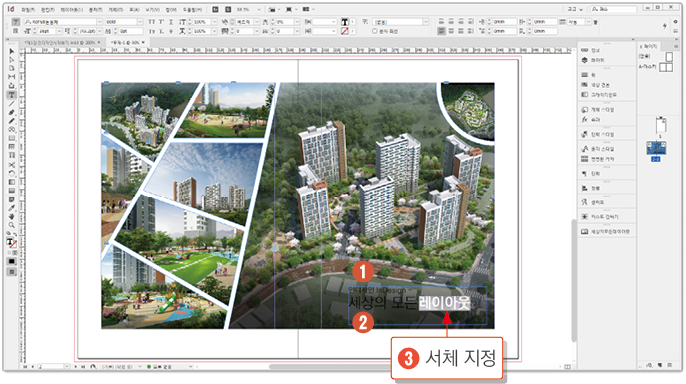Open the font family dropdown

coord(99,21)
